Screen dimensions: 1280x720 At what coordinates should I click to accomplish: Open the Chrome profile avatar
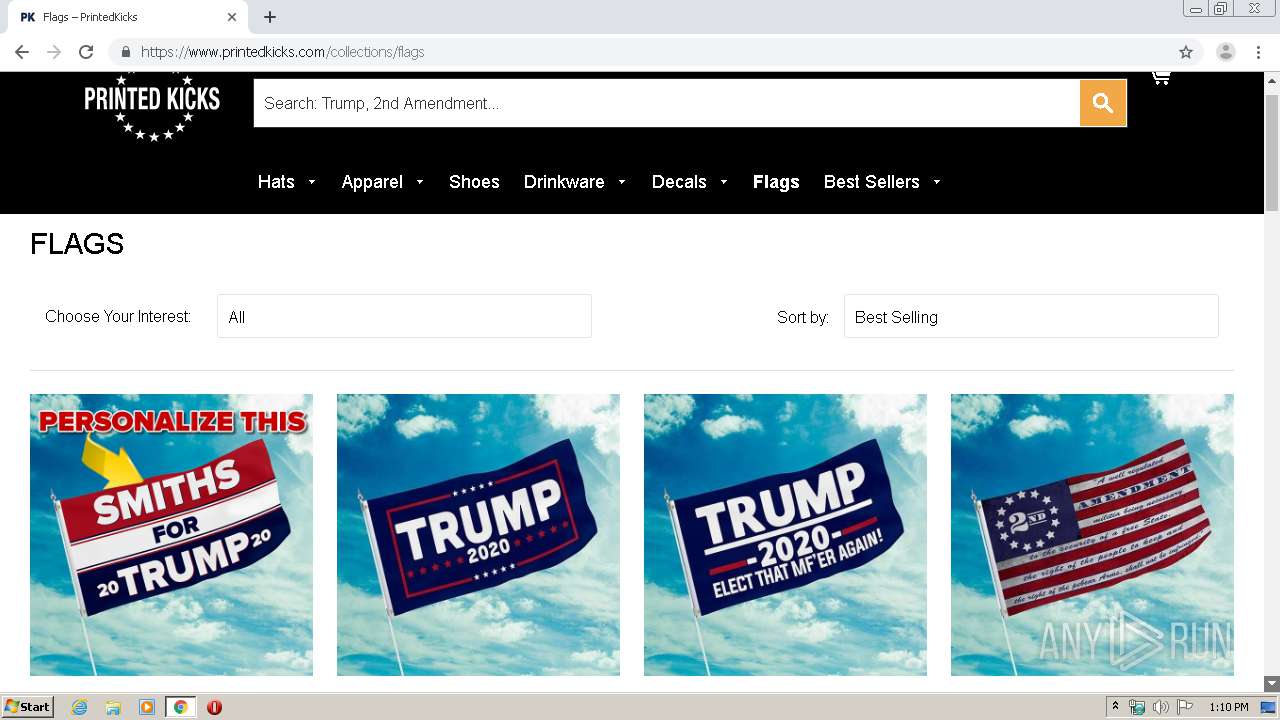coord(1226,52)
